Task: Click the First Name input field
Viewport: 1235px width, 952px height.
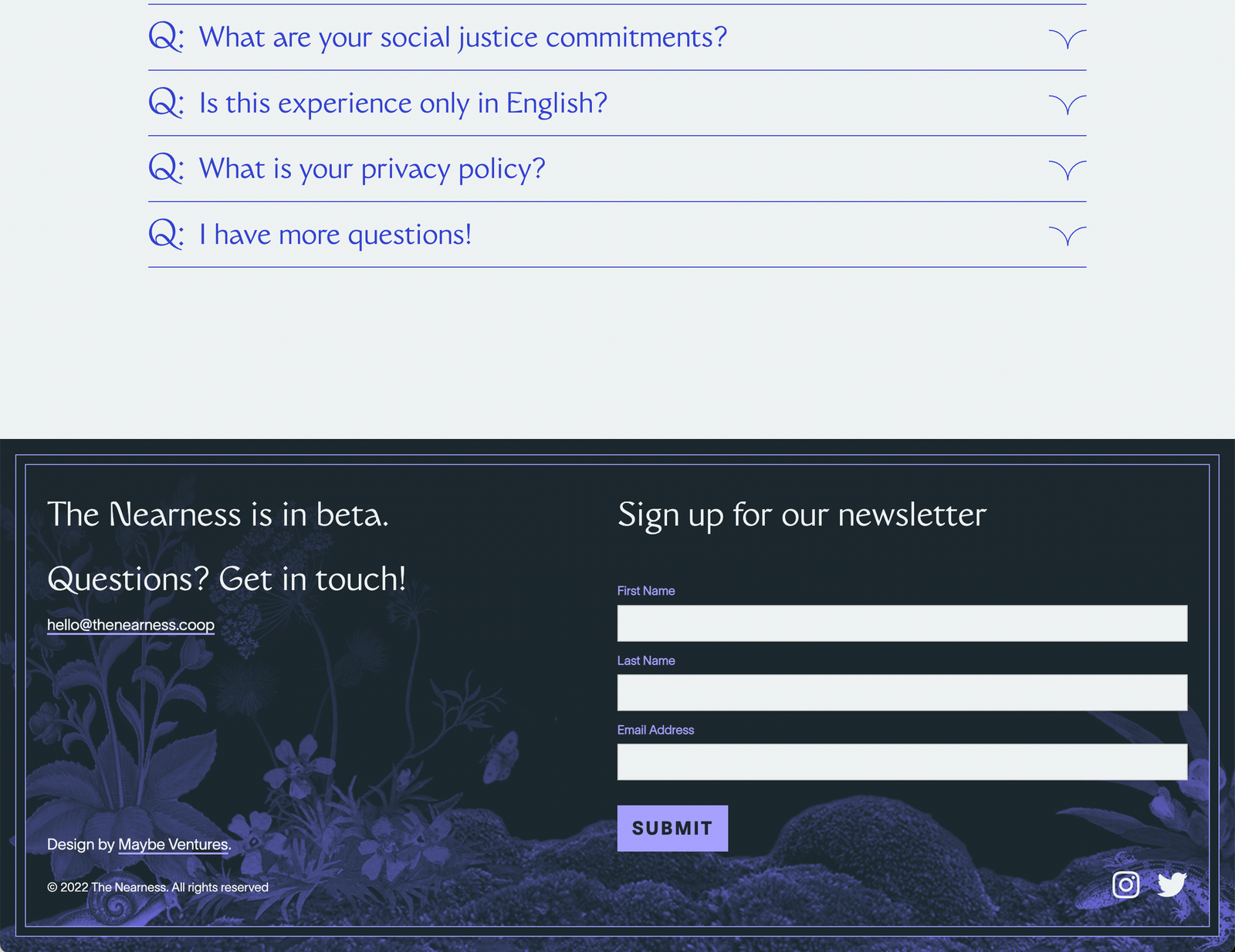Action: click(x=902, y=623)
